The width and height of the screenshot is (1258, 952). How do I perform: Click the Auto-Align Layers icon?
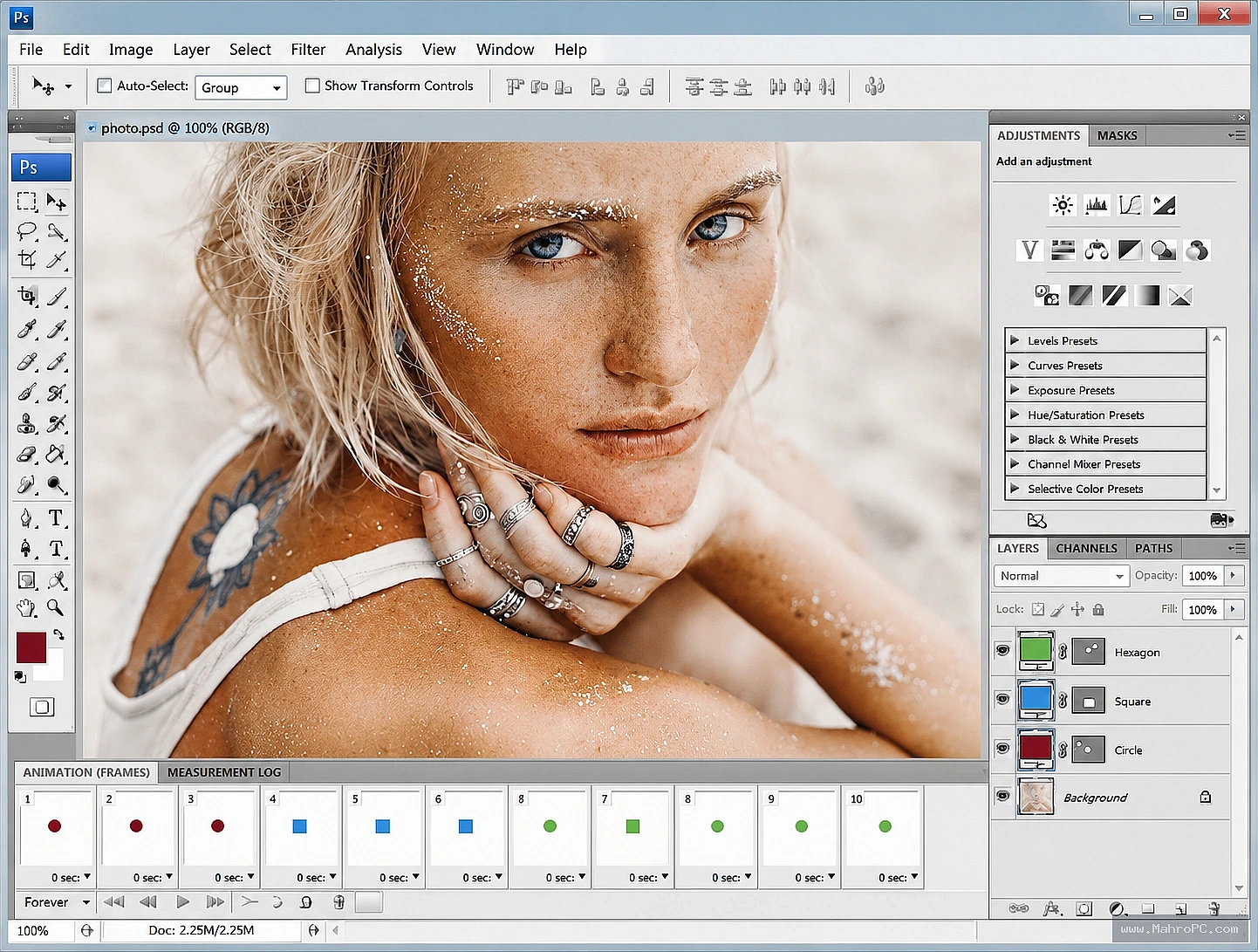tap(874, 86)
